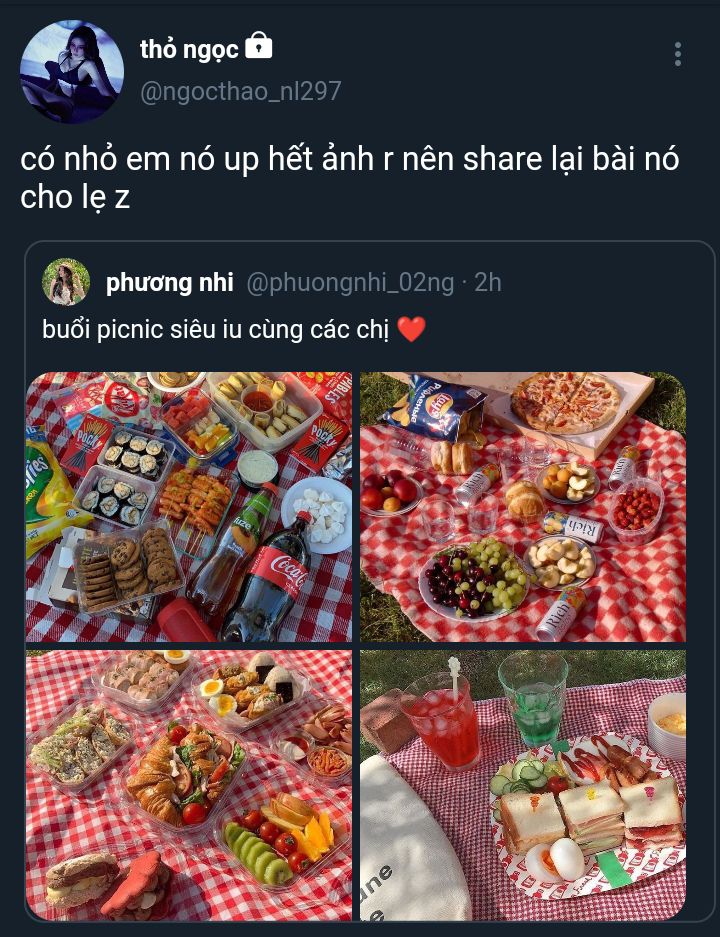The image size is (720, 937).
Task: Open thỏ ngọc's profile picture
Action: pyautogui.click(x=72, y=72)
